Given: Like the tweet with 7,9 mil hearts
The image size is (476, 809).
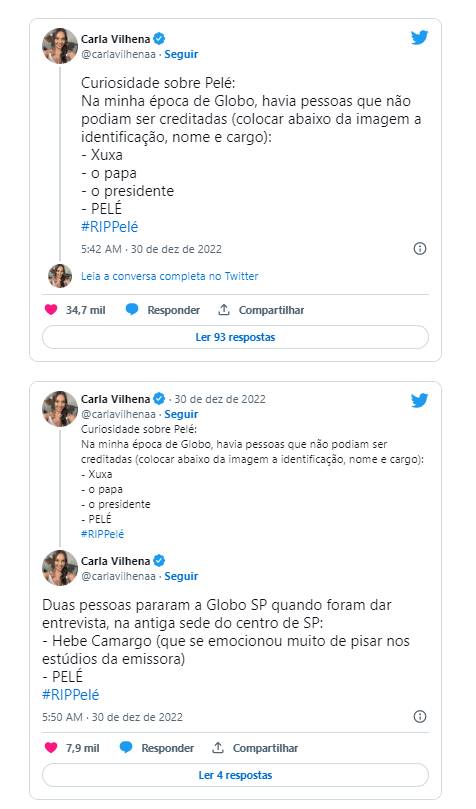Looking at the screenshot, I should [51, 747].
